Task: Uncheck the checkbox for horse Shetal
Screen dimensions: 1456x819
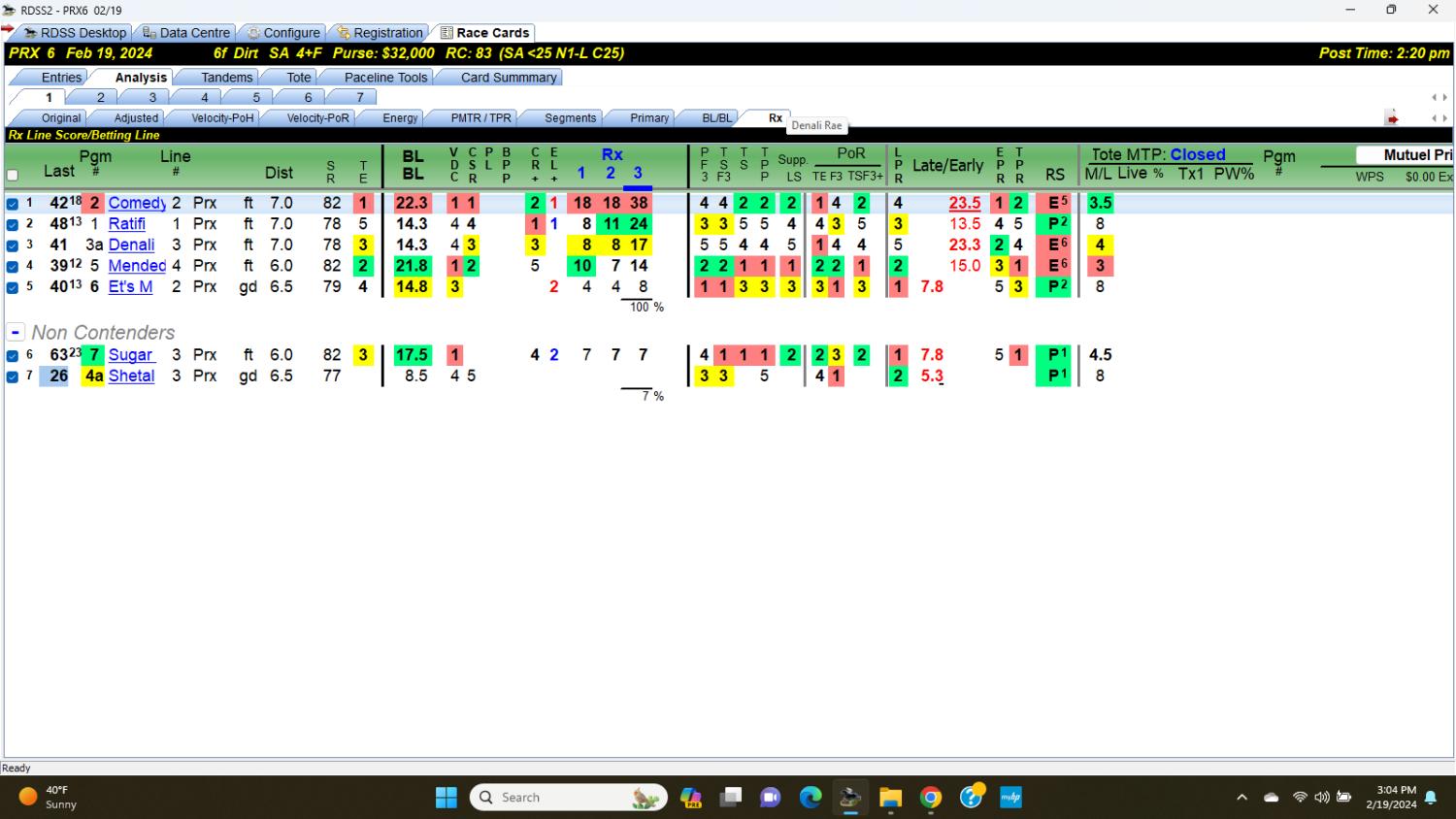Action: (x=13, y=377)
